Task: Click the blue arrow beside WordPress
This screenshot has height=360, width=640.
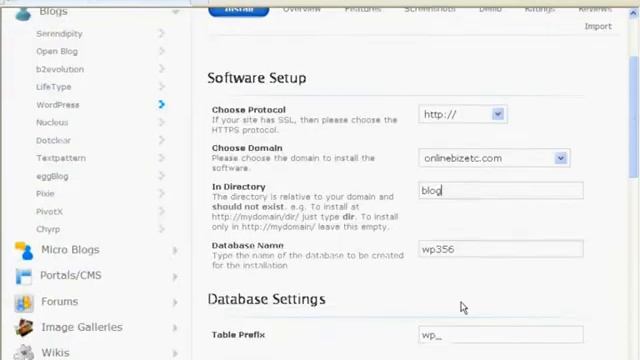Action: [162, 104]
